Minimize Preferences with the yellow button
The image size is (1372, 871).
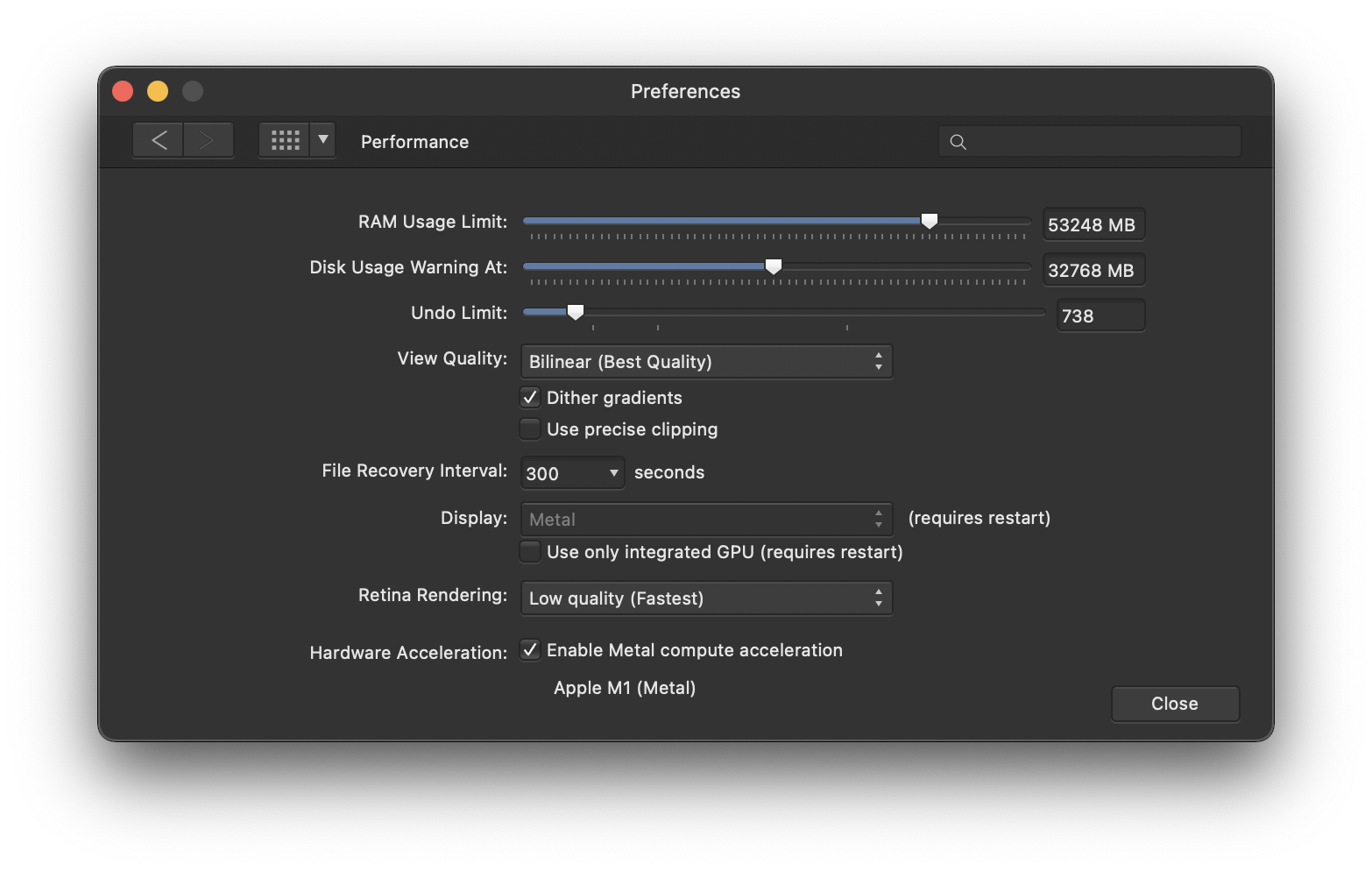click(158, 91)
